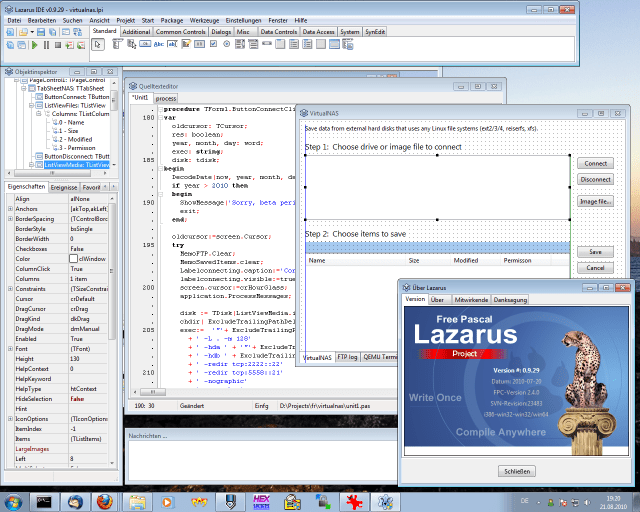
Task: Select the component palette selection arrow tool
Action: (98, 44)
